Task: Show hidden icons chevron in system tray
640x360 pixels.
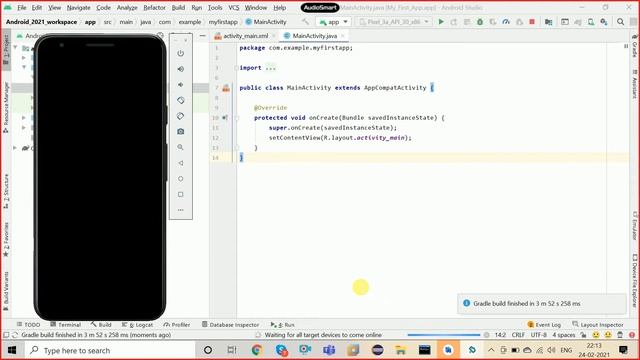Action: (x=491, y=350)
